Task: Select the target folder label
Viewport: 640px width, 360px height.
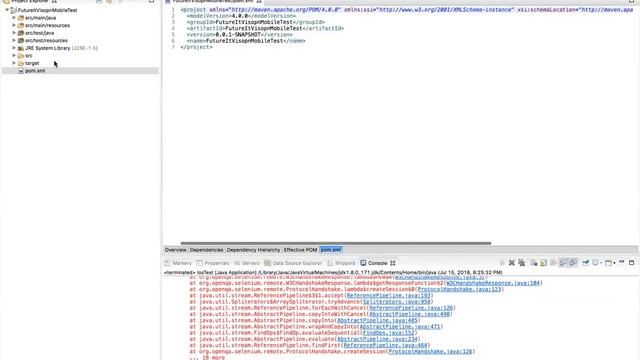Action: click(x=32, y=63)
